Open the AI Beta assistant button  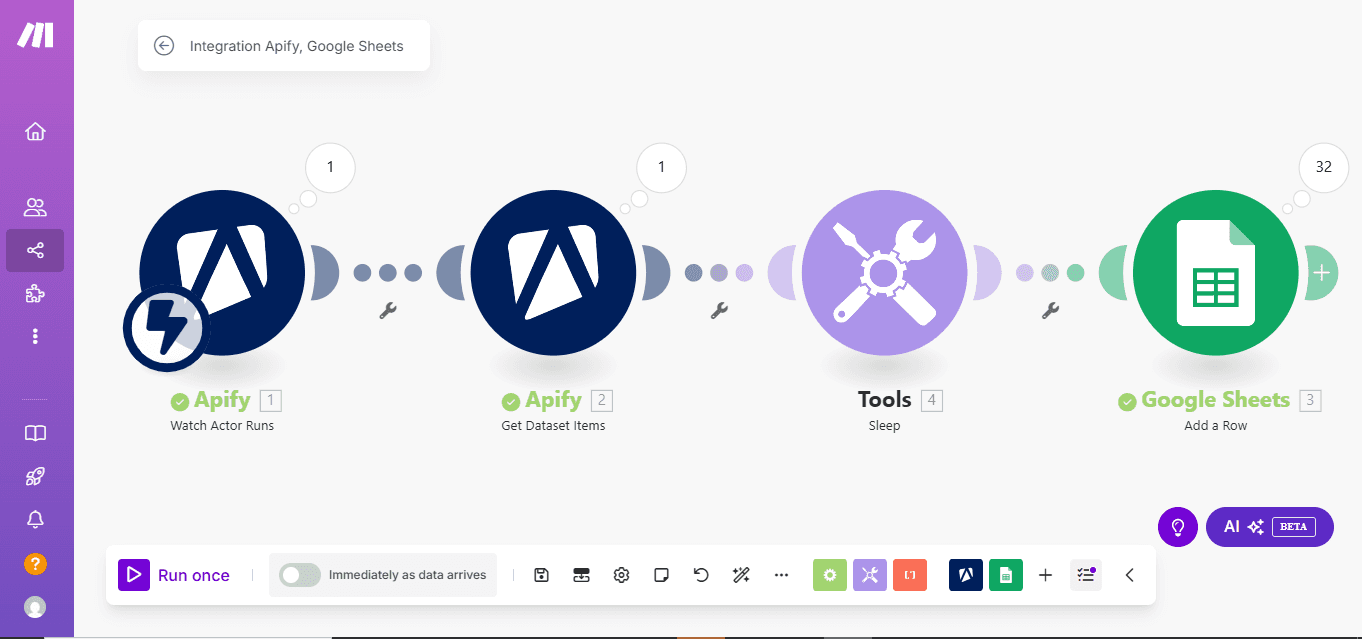[1270, 527]
